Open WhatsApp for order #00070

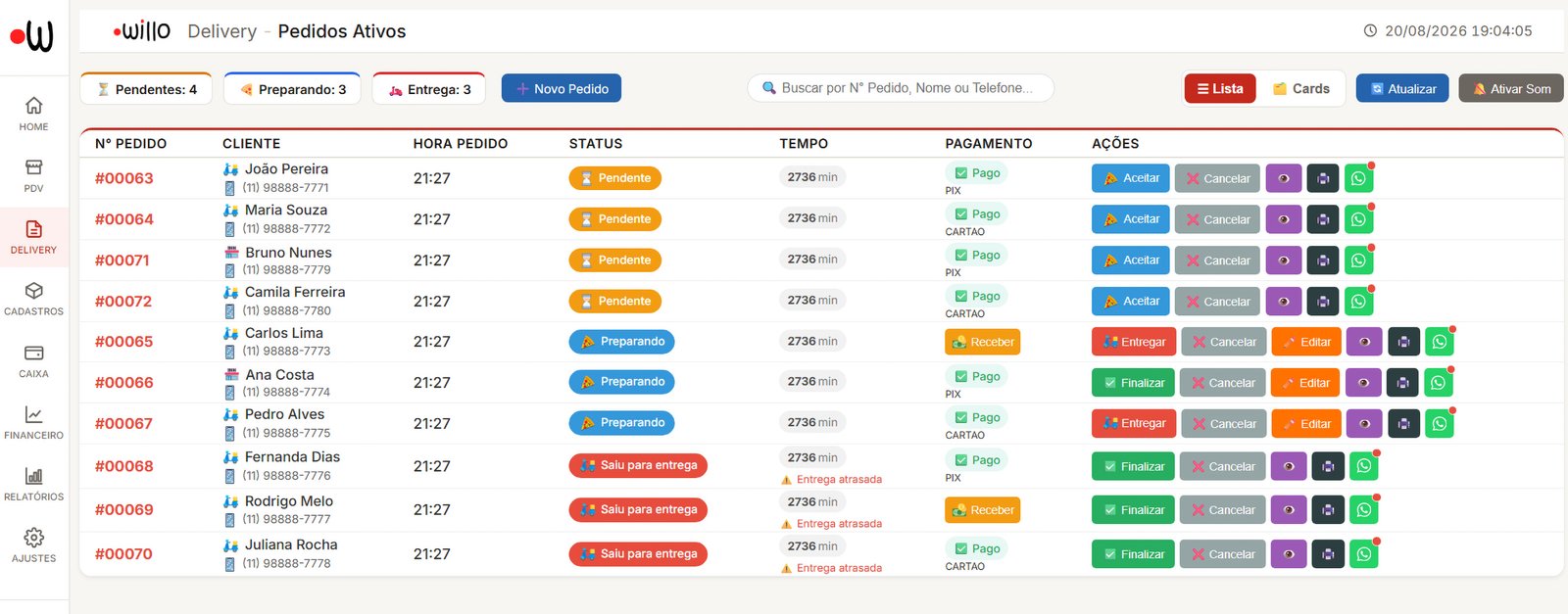tap(1364, 554)
